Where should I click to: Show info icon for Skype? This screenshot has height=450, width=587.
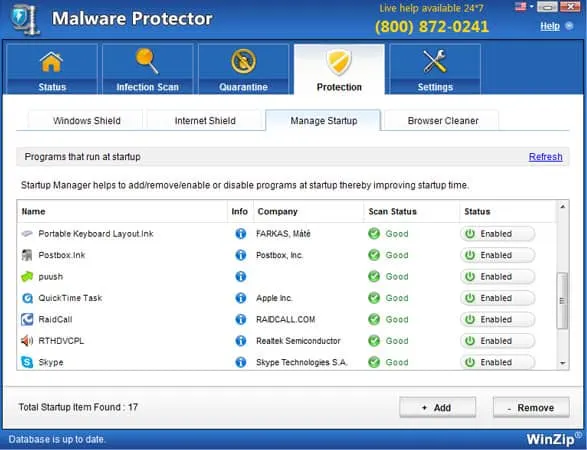click(x=241, y=362)
